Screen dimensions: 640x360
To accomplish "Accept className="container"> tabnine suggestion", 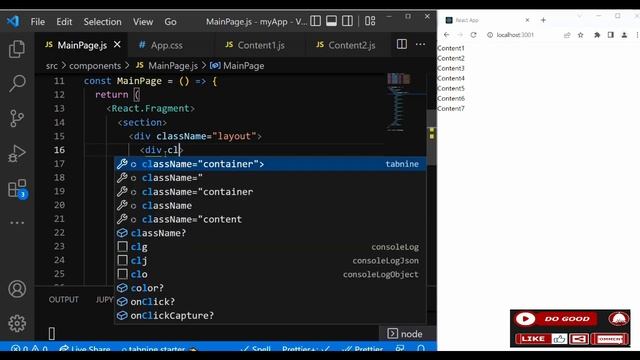I will click(x=270, y=164).
